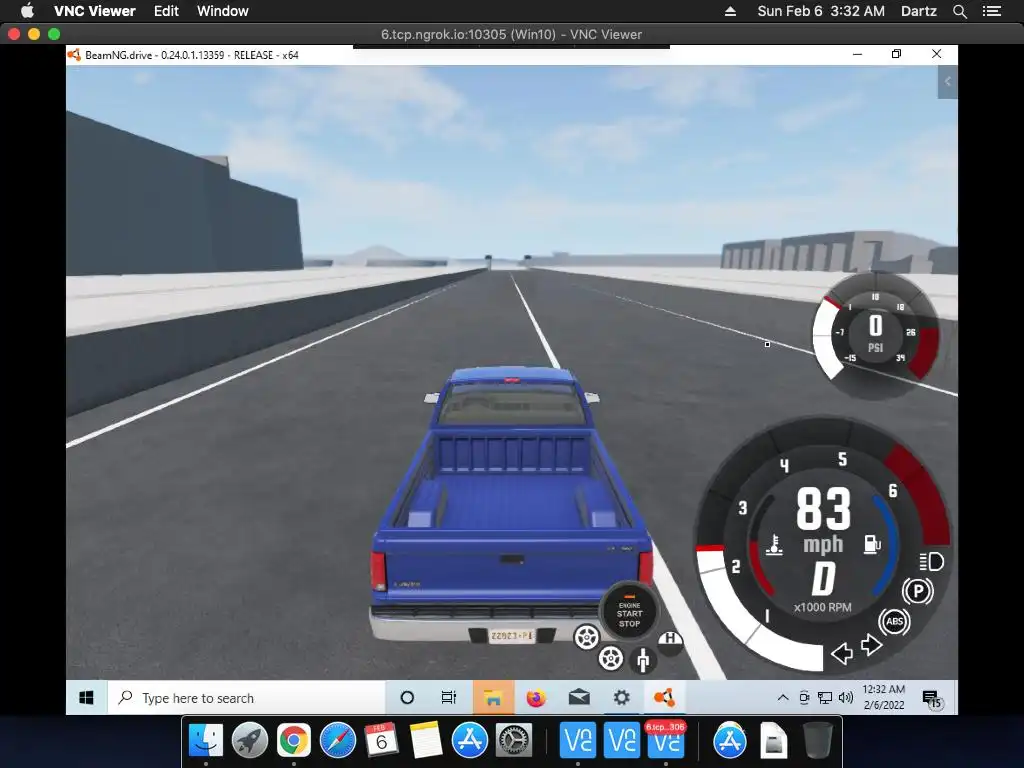Click the D gear indicator

pos(823,579)
